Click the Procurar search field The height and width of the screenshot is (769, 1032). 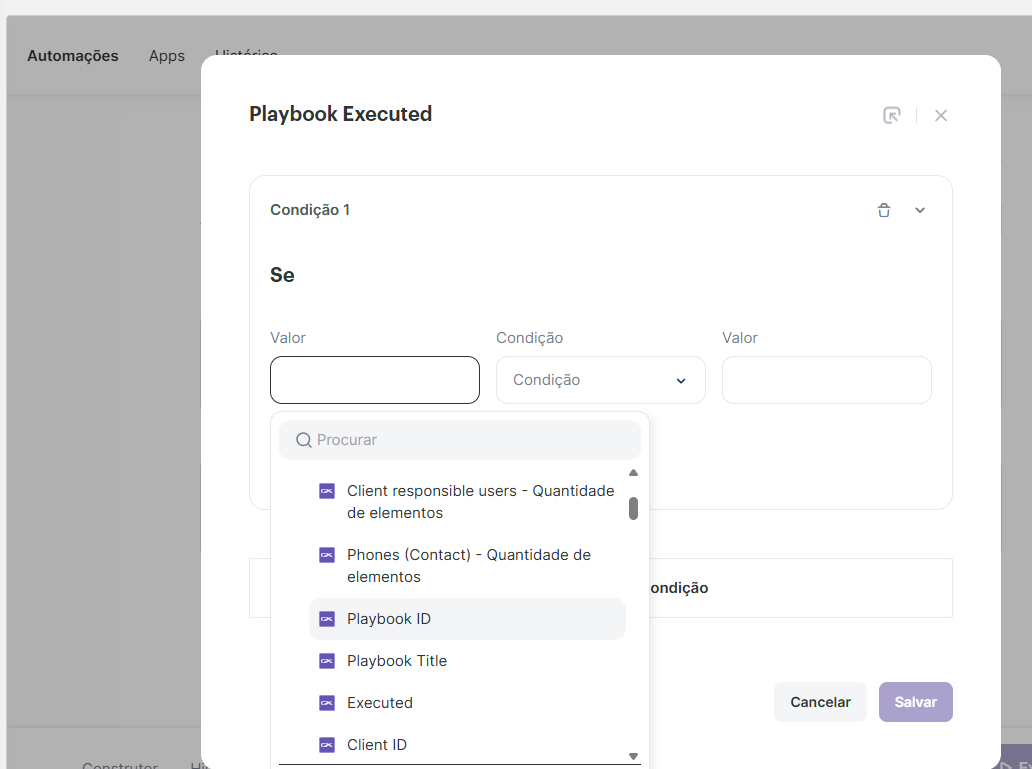click(x=470, y=440)
